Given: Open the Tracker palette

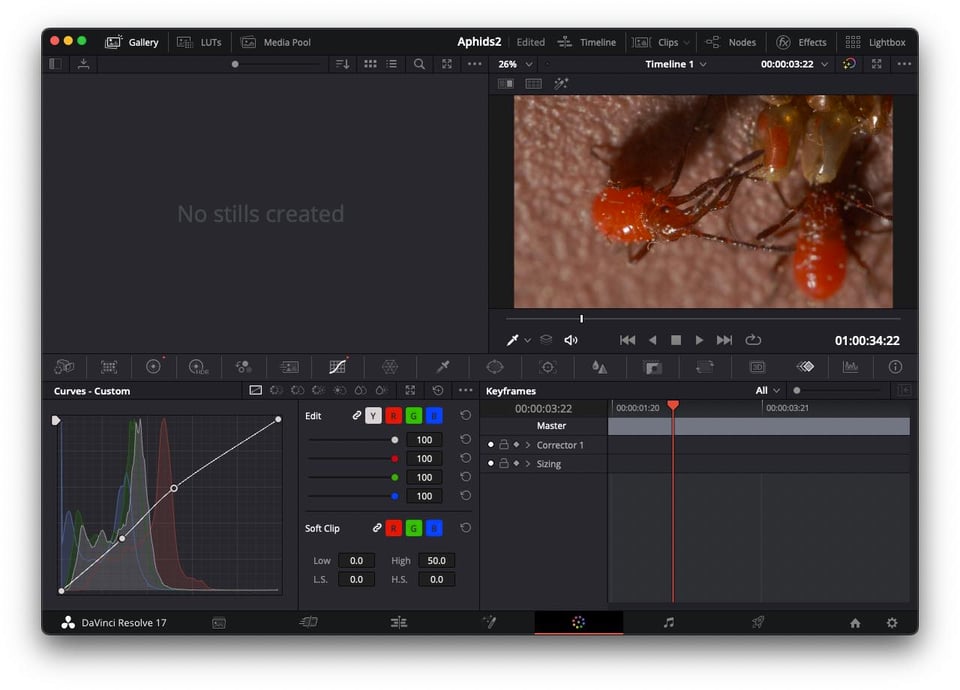Looking at the screenshot, I should tap(548, 367).
